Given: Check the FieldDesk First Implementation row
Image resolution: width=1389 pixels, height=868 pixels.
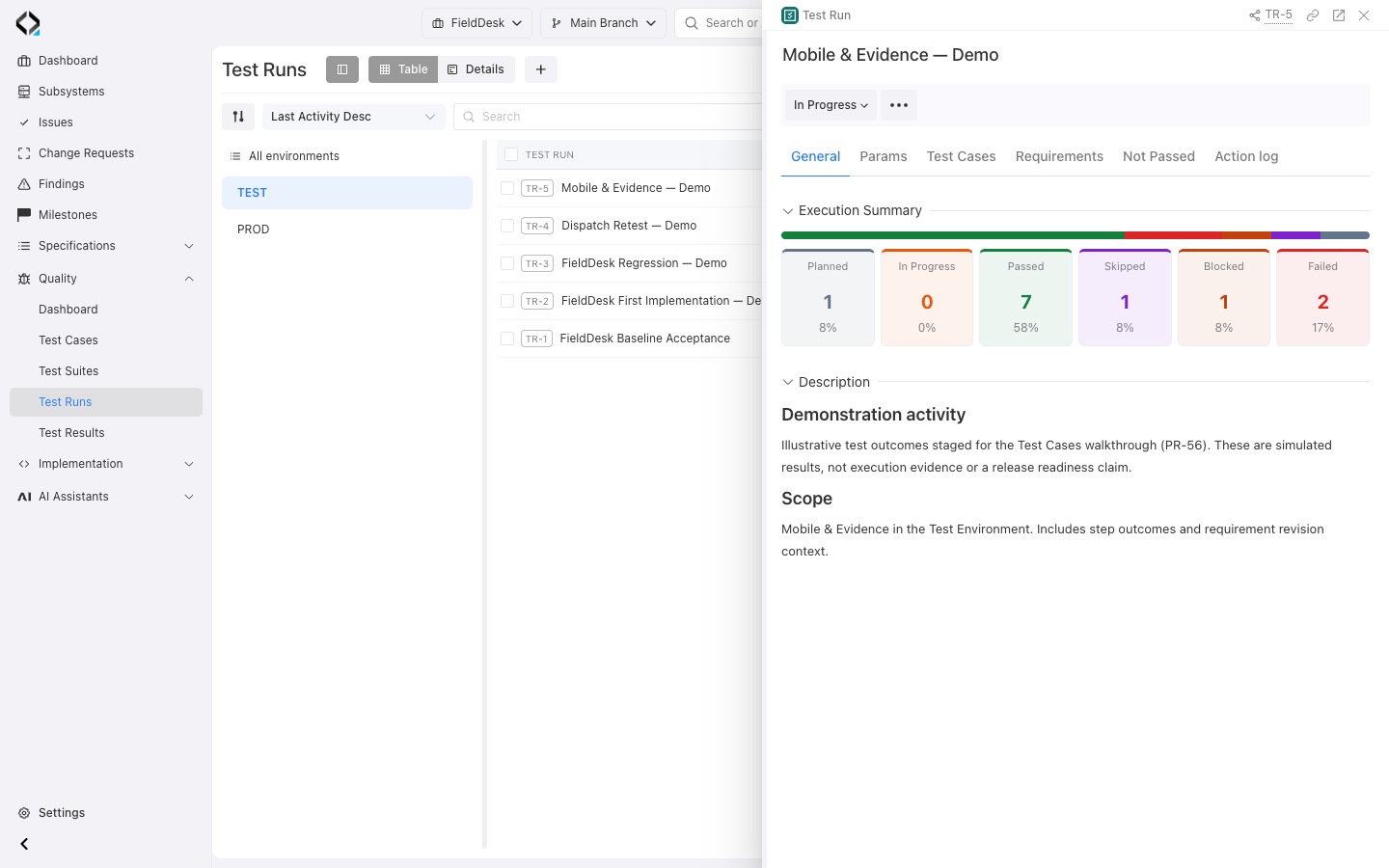Looking at the screenshot, I should 507,301.
